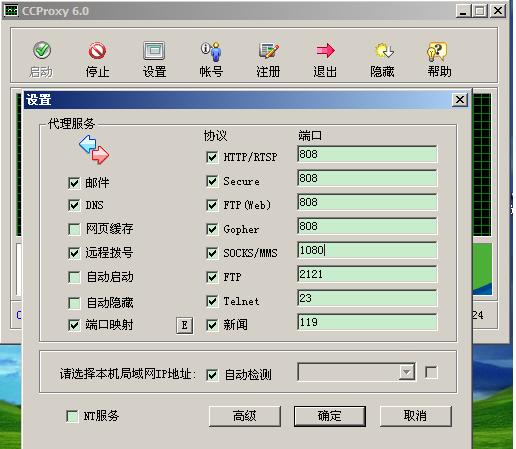Uncheck the FTP(Web) protocol checkbox

tap(212, 205)
